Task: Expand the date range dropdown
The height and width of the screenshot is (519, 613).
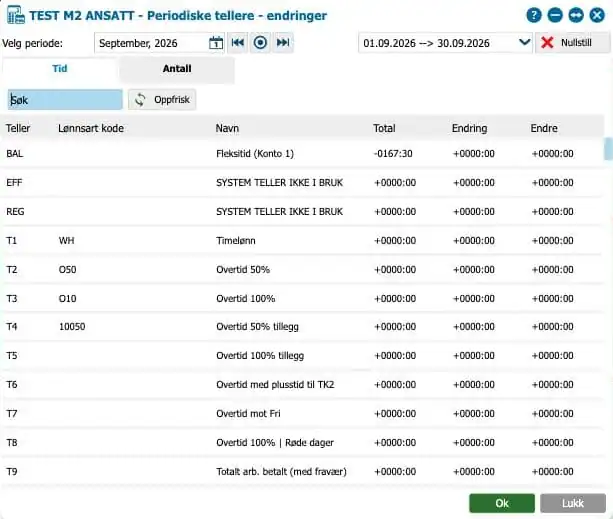Action: pyautogui.click(x=524, y=42)
